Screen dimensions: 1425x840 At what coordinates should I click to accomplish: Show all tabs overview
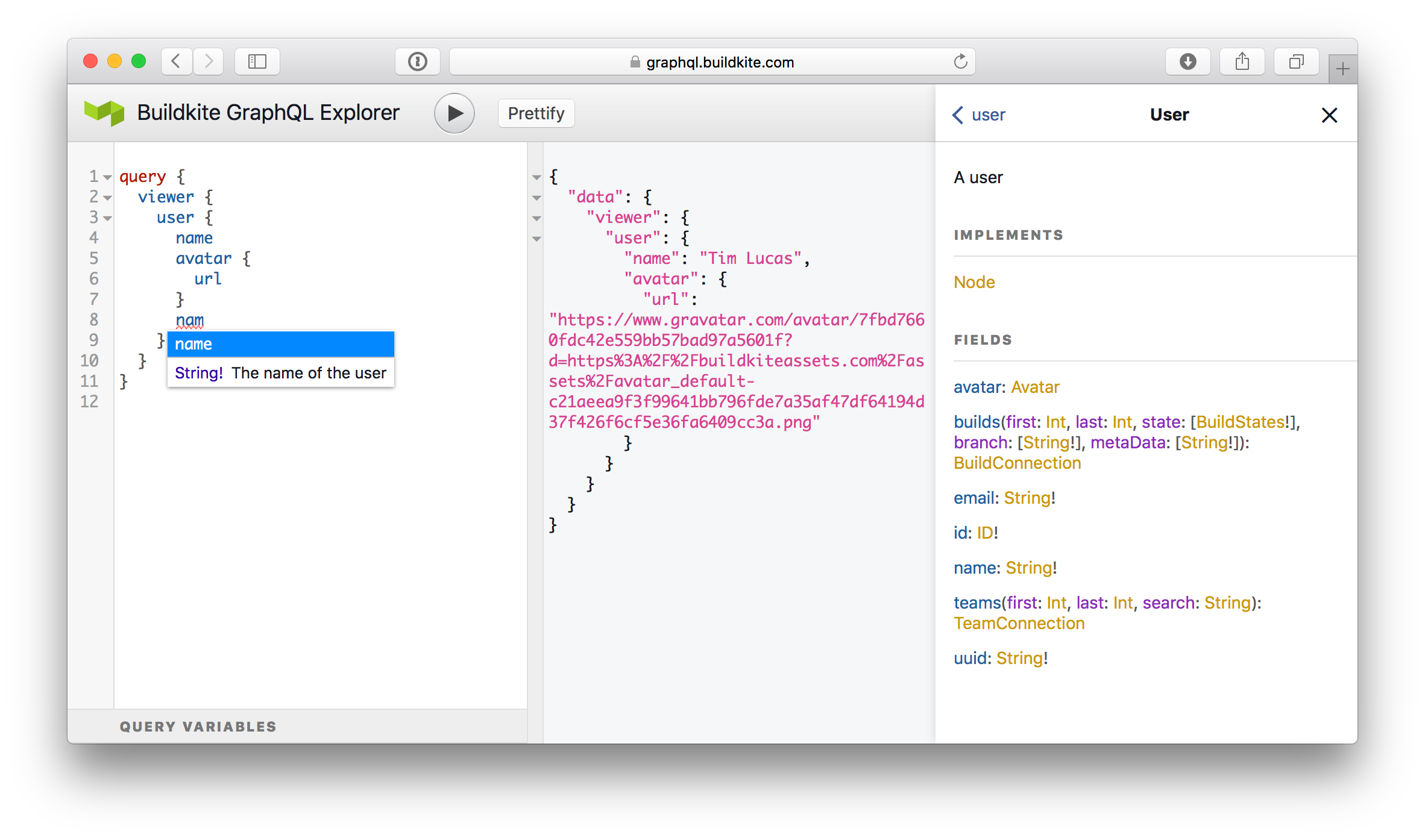pyautogui.click(x=1296, y=61)
